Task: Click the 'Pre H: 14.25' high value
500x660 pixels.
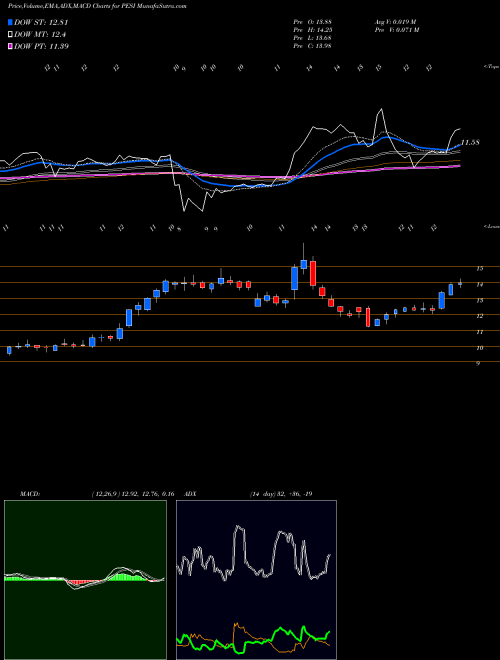Action: [x=312, y=30]
